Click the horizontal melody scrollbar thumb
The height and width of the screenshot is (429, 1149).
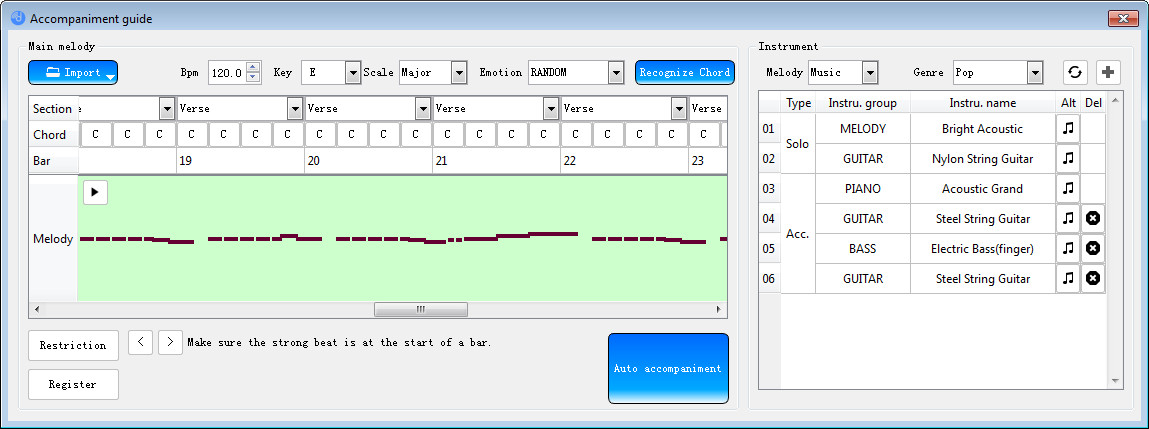click(x=420, y=309)
